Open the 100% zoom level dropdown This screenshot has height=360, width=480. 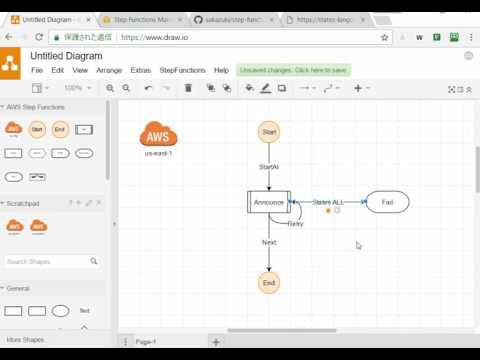78,88
